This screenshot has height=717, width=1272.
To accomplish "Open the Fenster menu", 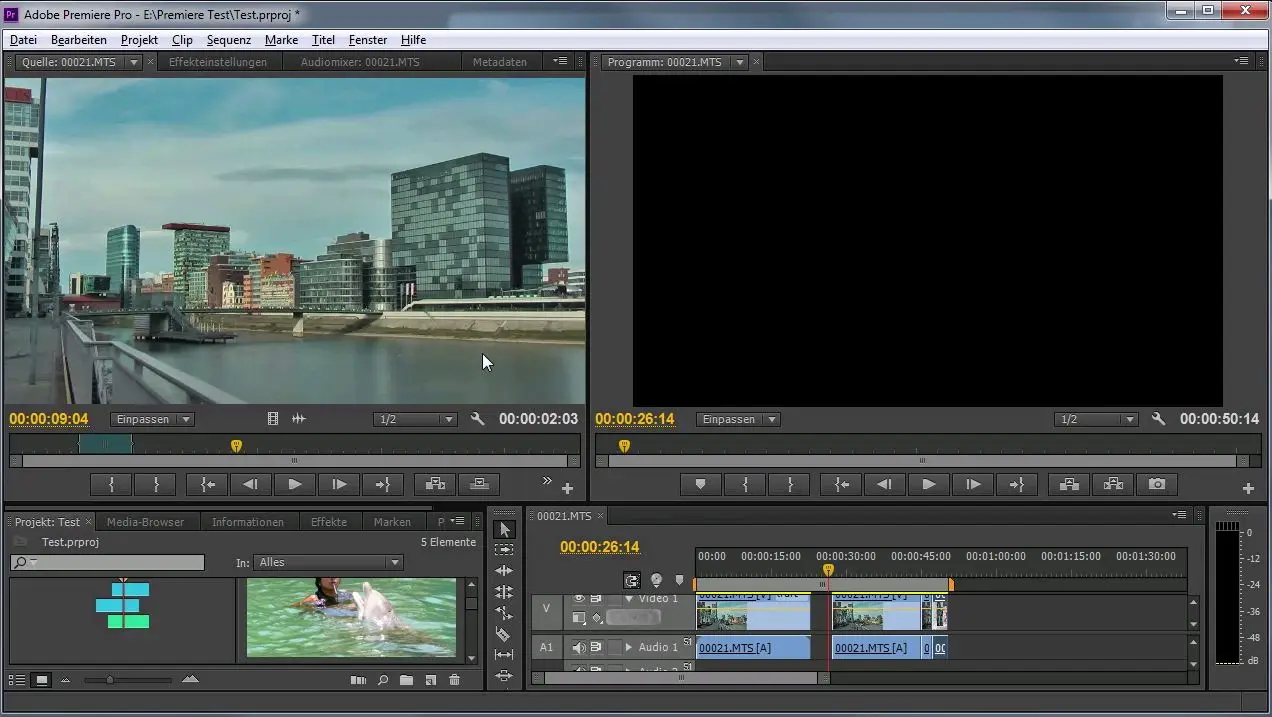I will [x=368, y=40].
